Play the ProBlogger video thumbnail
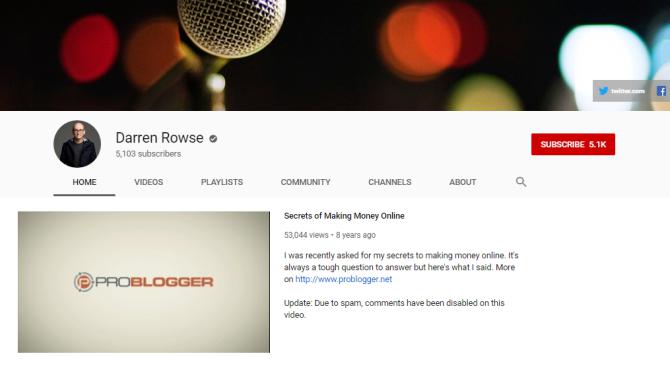Viewport: 670px width, 366px height. coord(144,282)
